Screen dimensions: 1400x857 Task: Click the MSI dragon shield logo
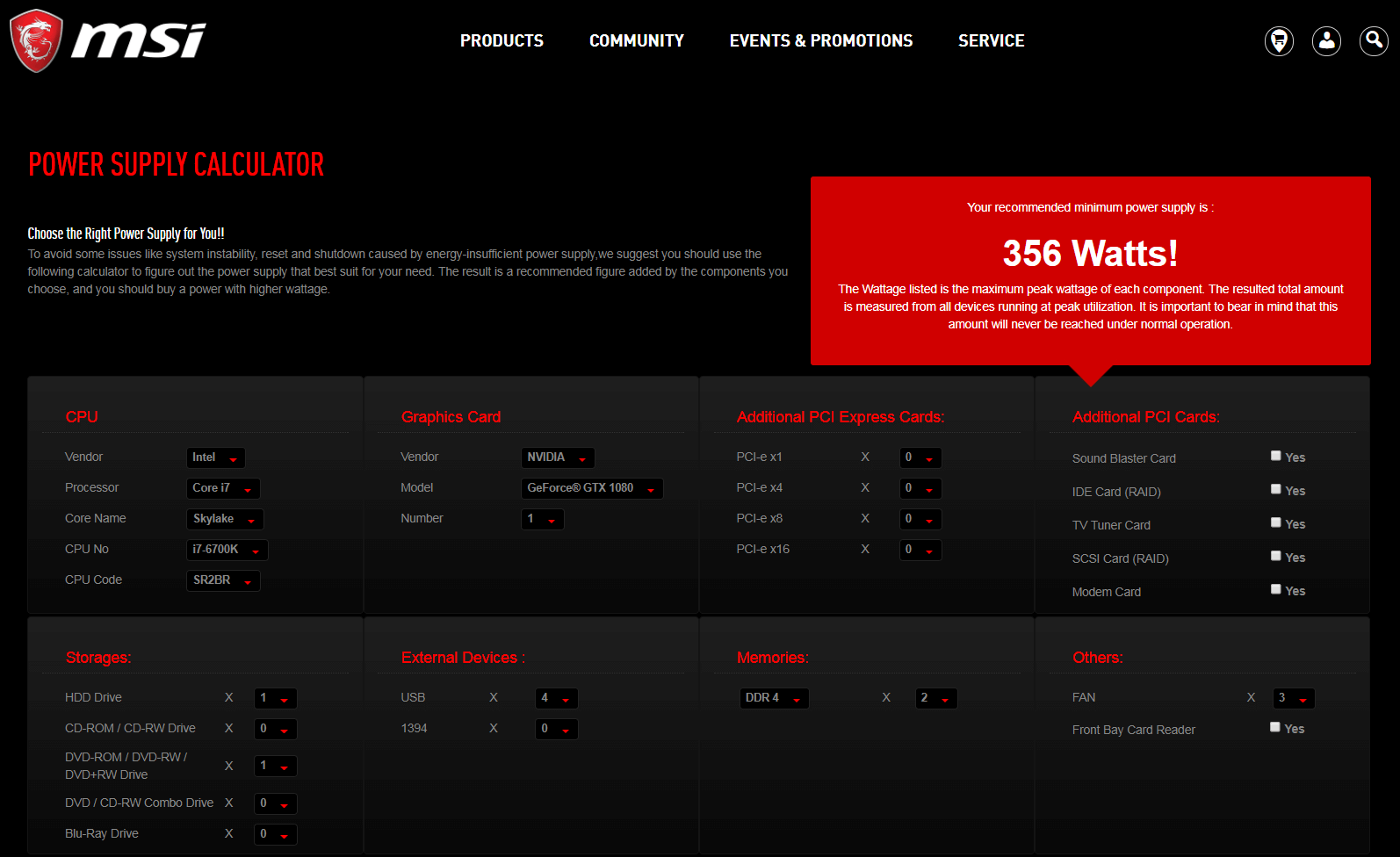click(36, 40)
